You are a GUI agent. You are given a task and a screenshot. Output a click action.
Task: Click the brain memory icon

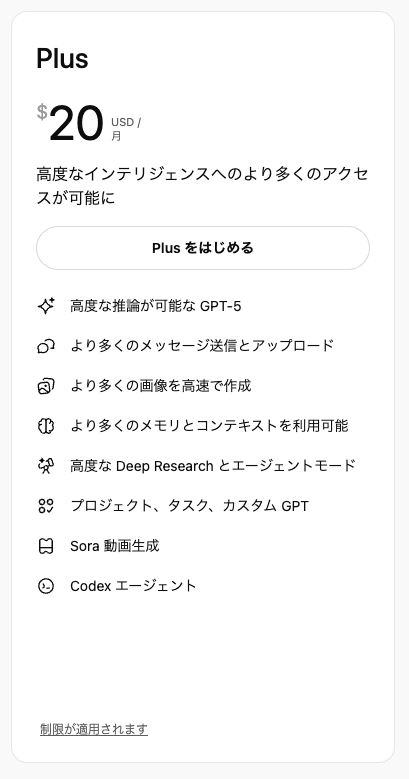[x=46, y=426]
